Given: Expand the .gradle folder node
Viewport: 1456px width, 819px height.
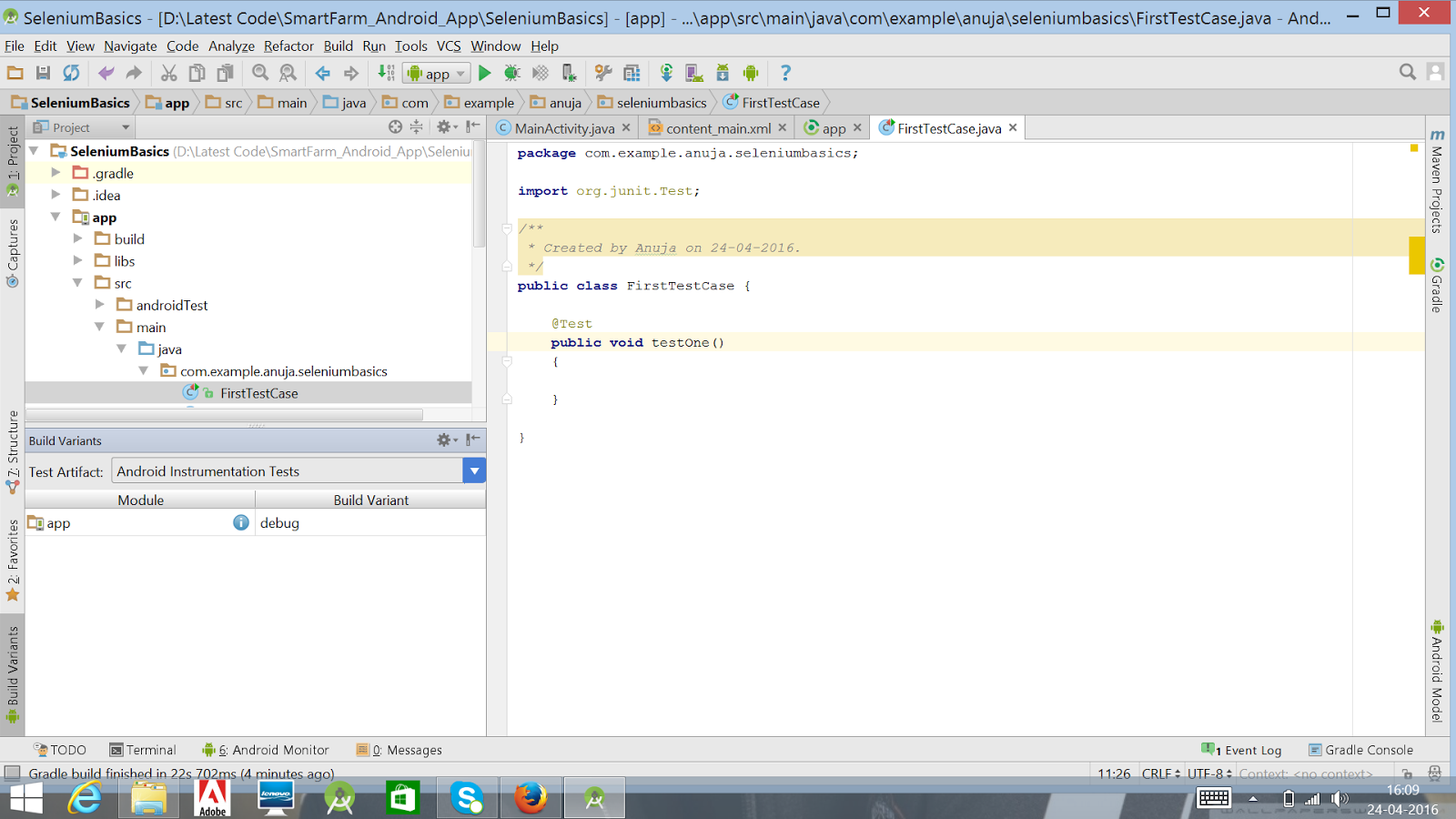Looking at the screenshot, I should click(56, 173).
